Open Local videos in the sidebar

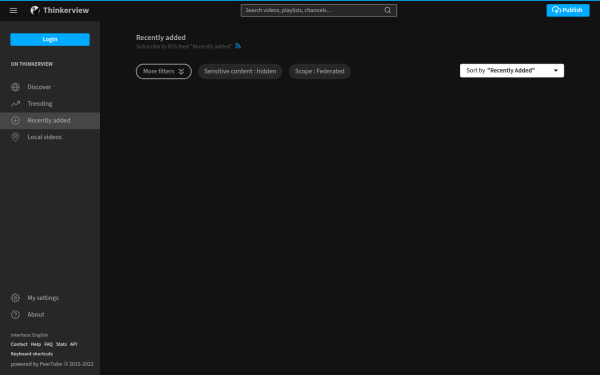click(x=50, y=137)
